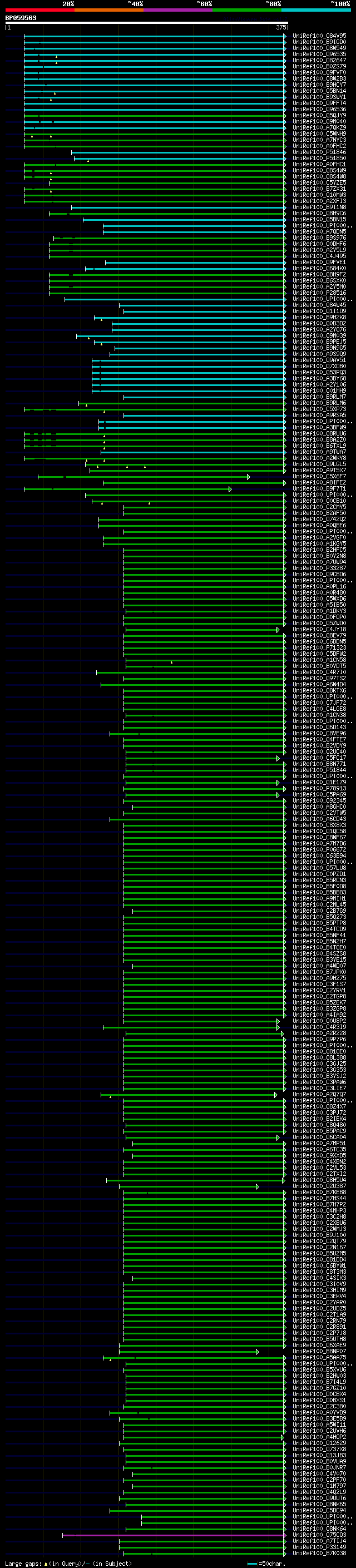The image size is (356, 1568).
Task: Open hit UniRef100_P71323
Action: coord(319,647)
